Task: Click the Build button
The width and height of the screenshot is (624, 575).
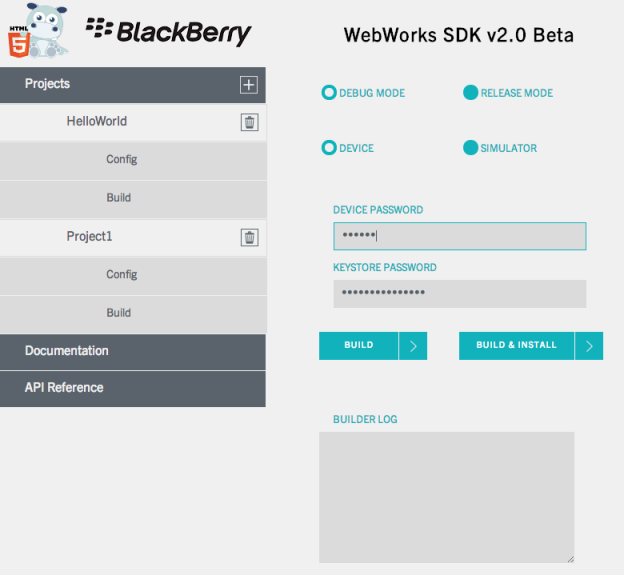Action: pos(358,345)
